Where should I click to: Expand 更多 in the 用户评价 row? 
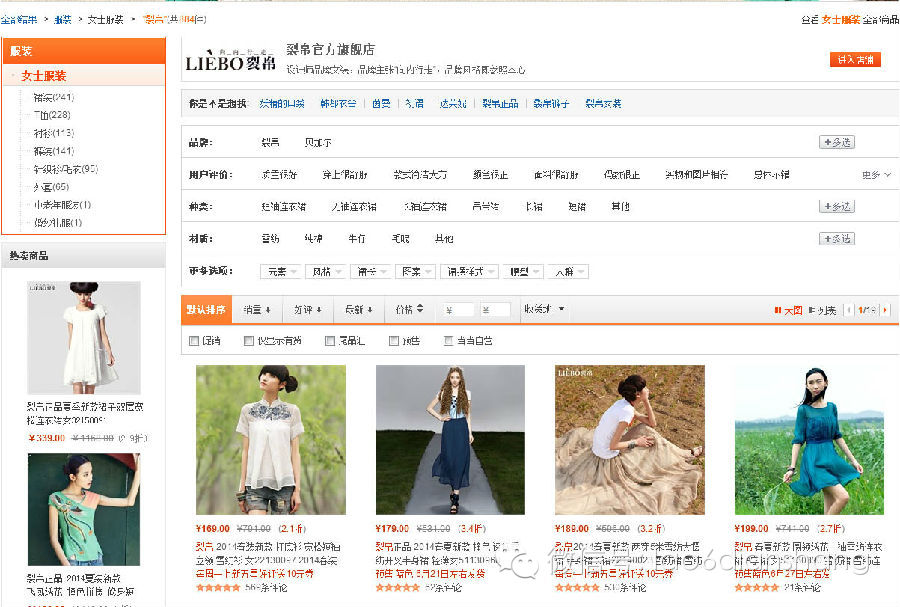876,175
